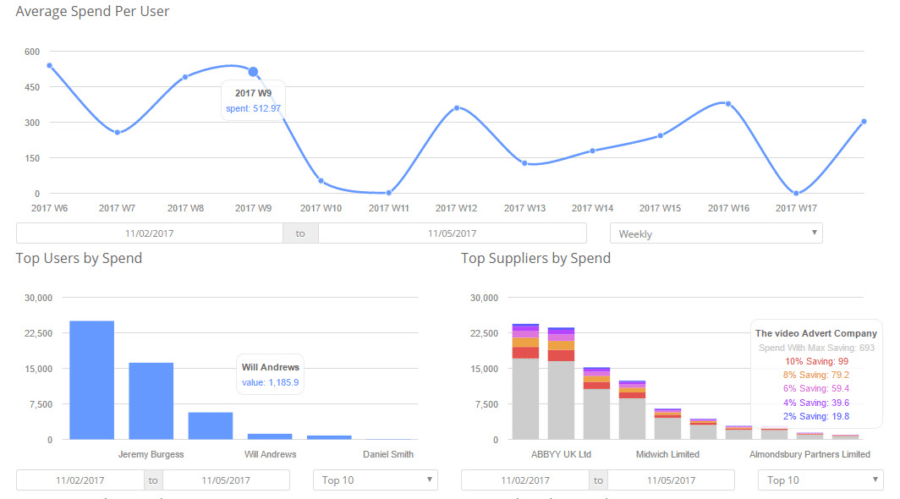Image resolution: width=900 pixels, height=499 pixels.
Task: Edit the Top Suppliers end date field
Action: [671, 480]
